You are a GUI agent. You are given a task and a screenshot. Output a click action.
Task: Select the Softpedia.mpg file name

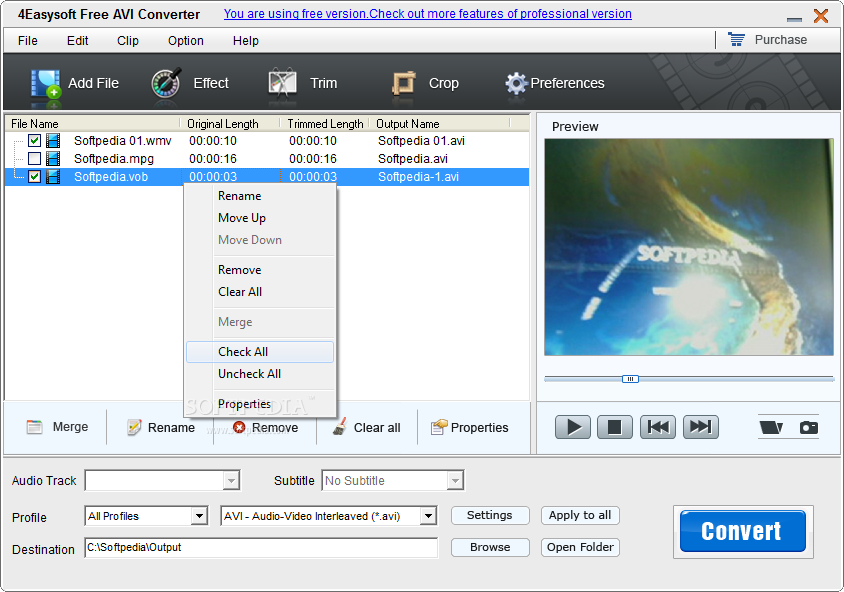pyautogui.click(x=114, y=159)
